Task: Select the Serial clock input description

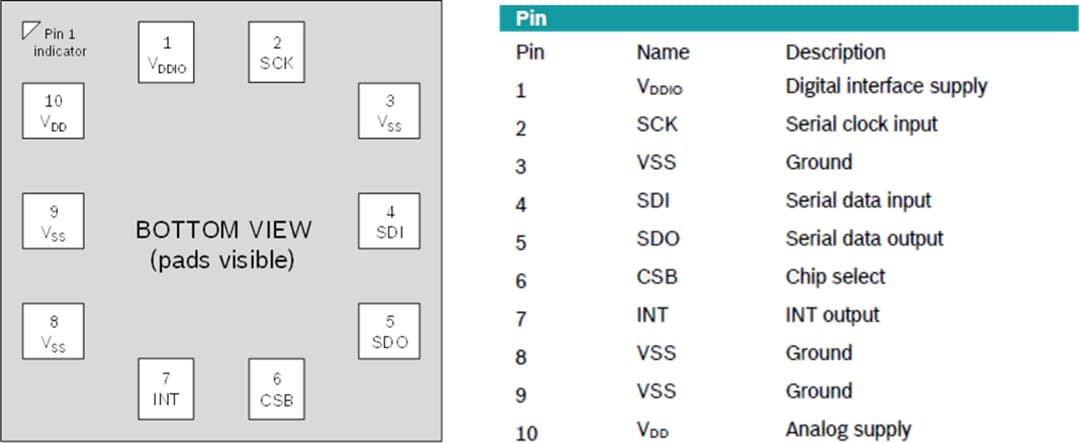Action: [861, 124]
